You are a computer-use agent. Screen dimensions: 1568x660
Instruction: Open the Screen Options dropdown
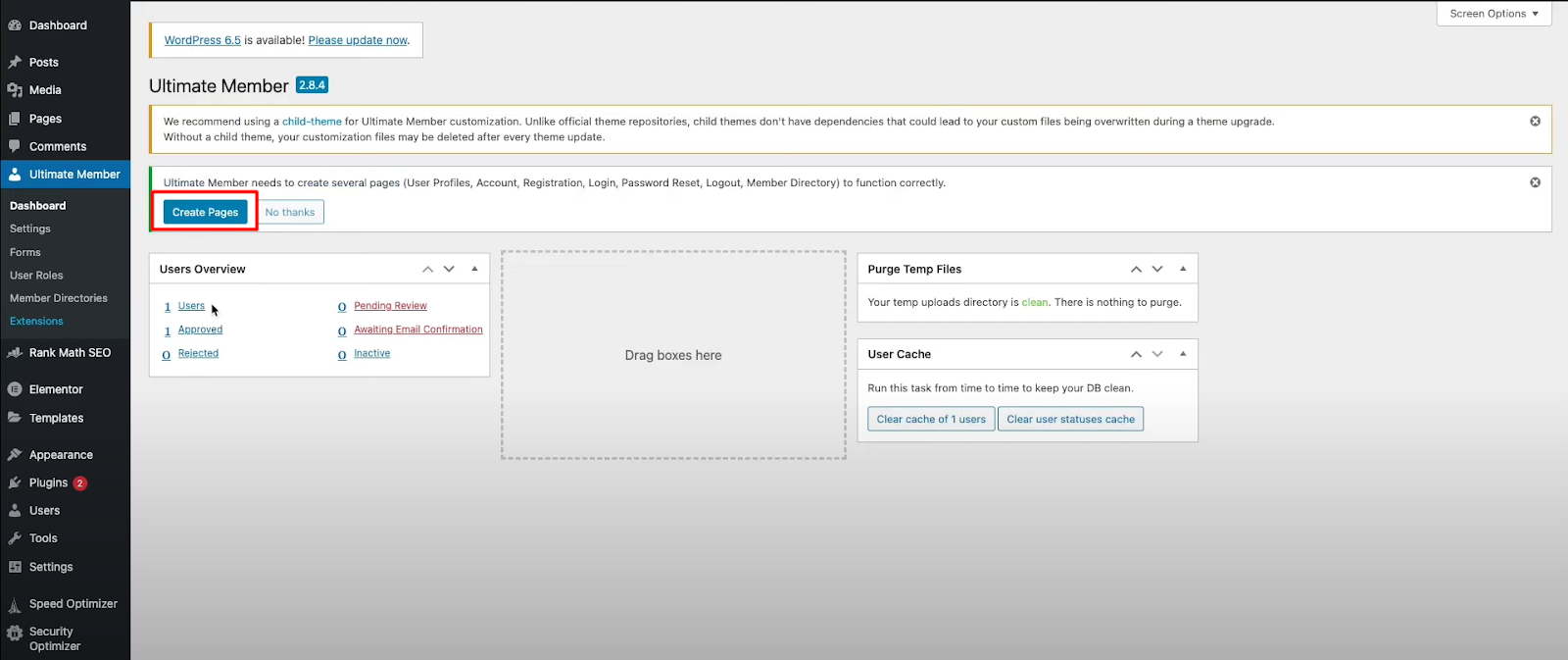pyautogui.click(x=1494, y=14)
